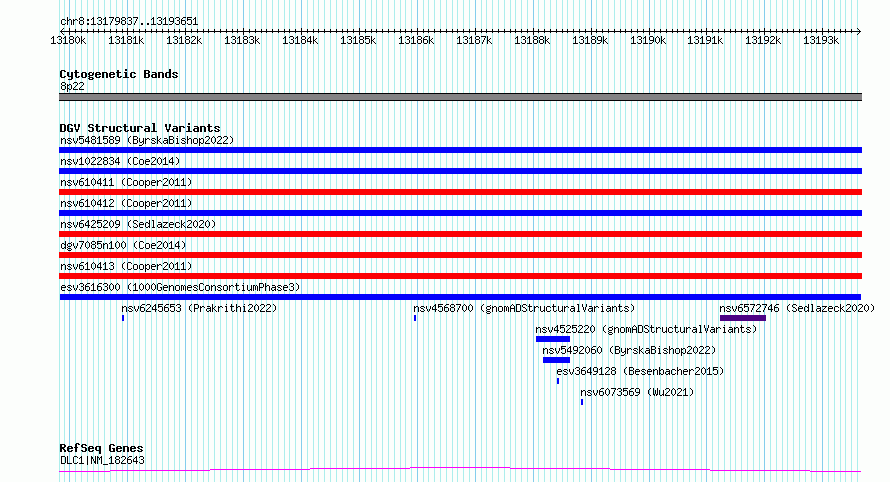Select the red nsv610413 variant bar
This screenshot has height=482, width=890.
tap(460, 276)
